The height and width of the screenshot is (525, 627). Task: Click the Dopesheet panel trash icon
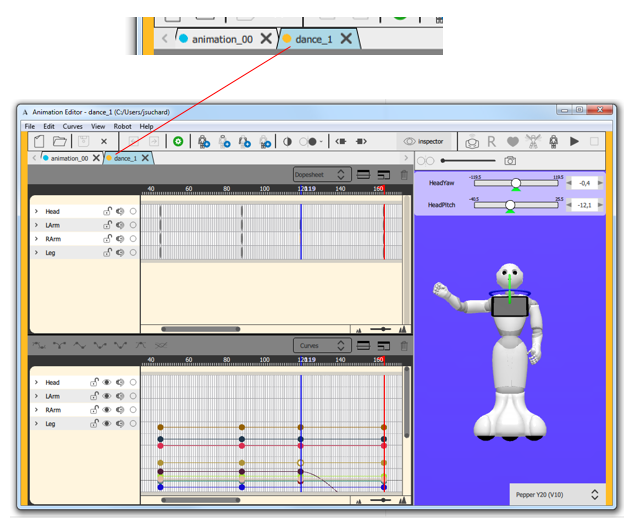click(404, 175)
